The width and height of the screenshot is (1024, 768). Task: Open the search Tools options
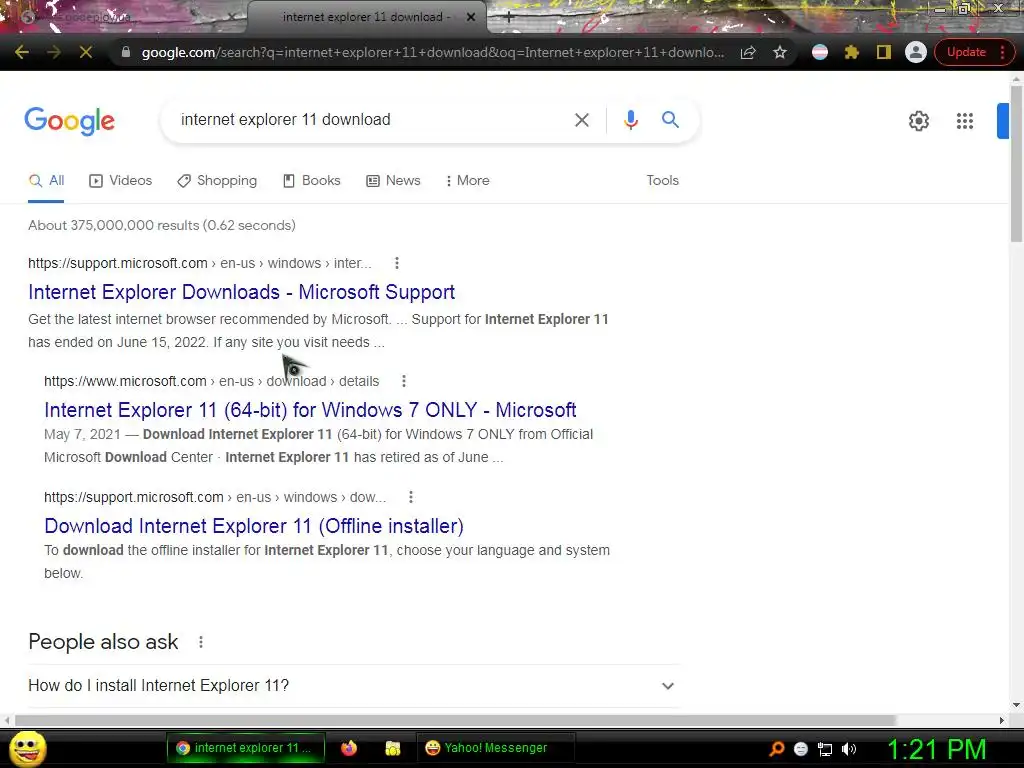point(662,180)
